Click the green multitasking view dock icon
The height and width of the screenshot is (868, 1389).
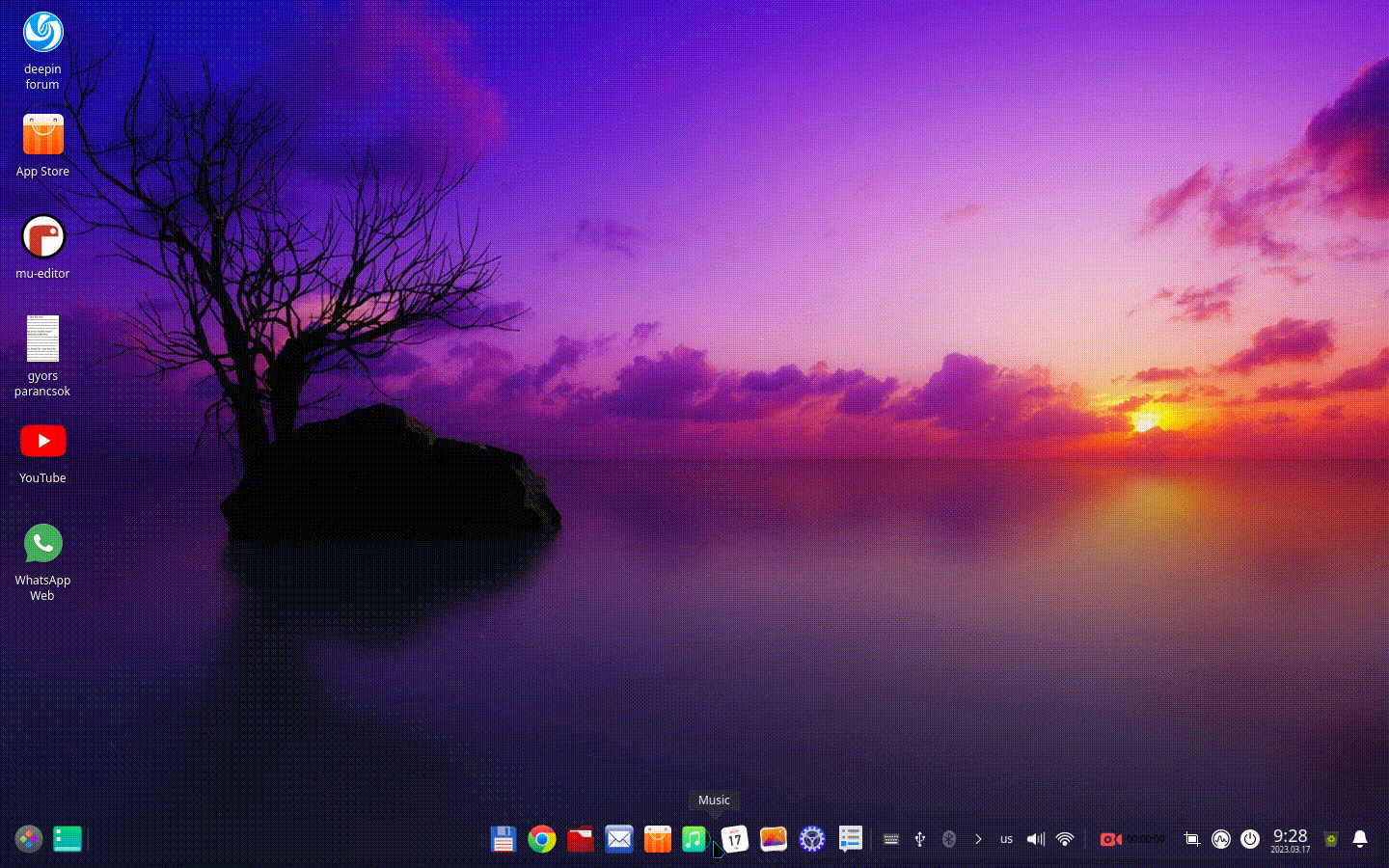68,839
